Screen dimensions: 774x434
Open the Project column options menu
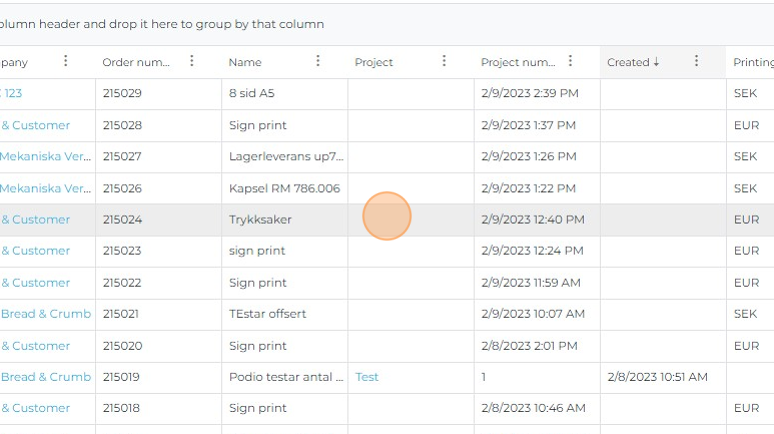(x=444, y=61)
